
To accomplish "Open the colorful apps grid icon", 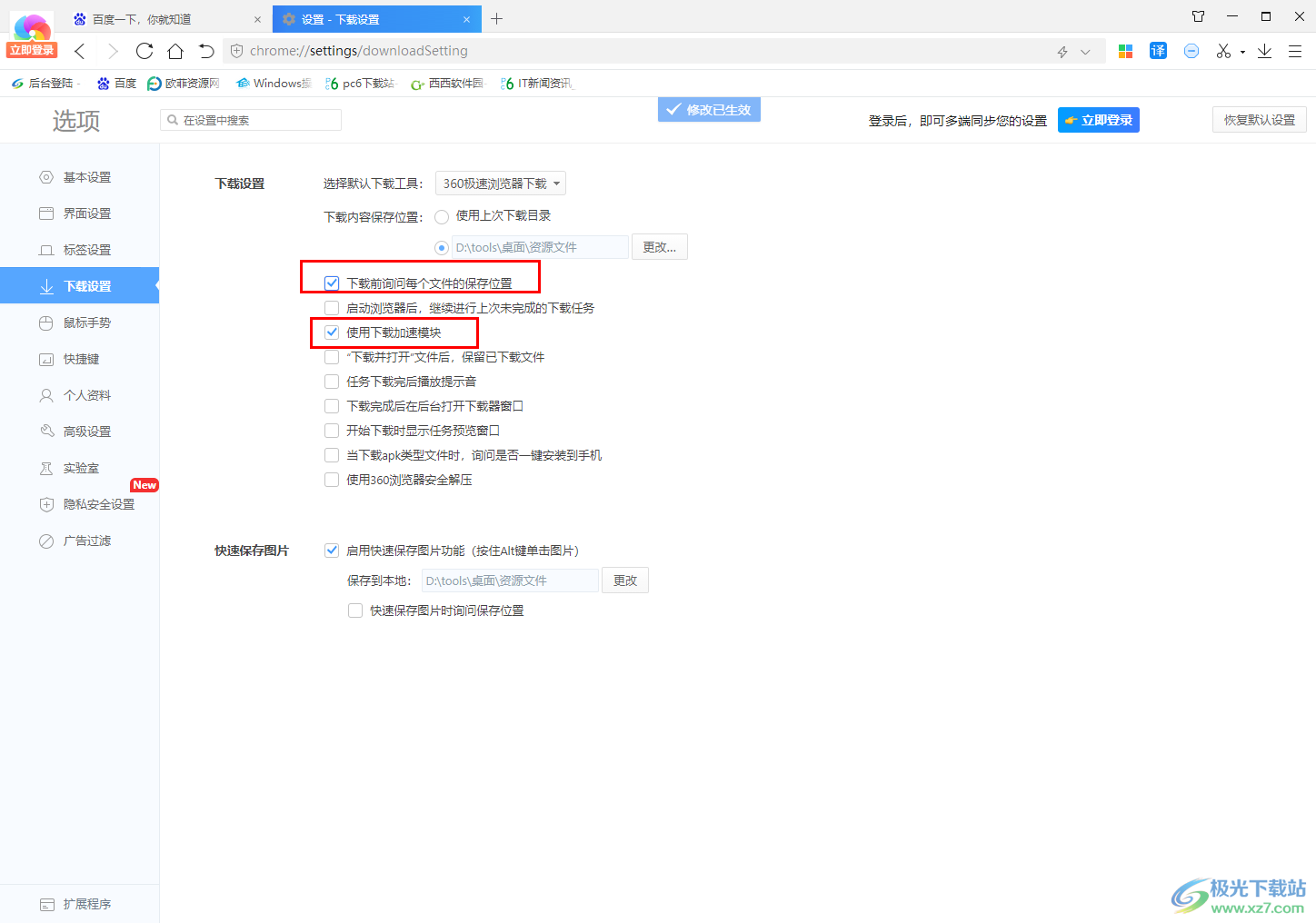I will [1125, 51].
